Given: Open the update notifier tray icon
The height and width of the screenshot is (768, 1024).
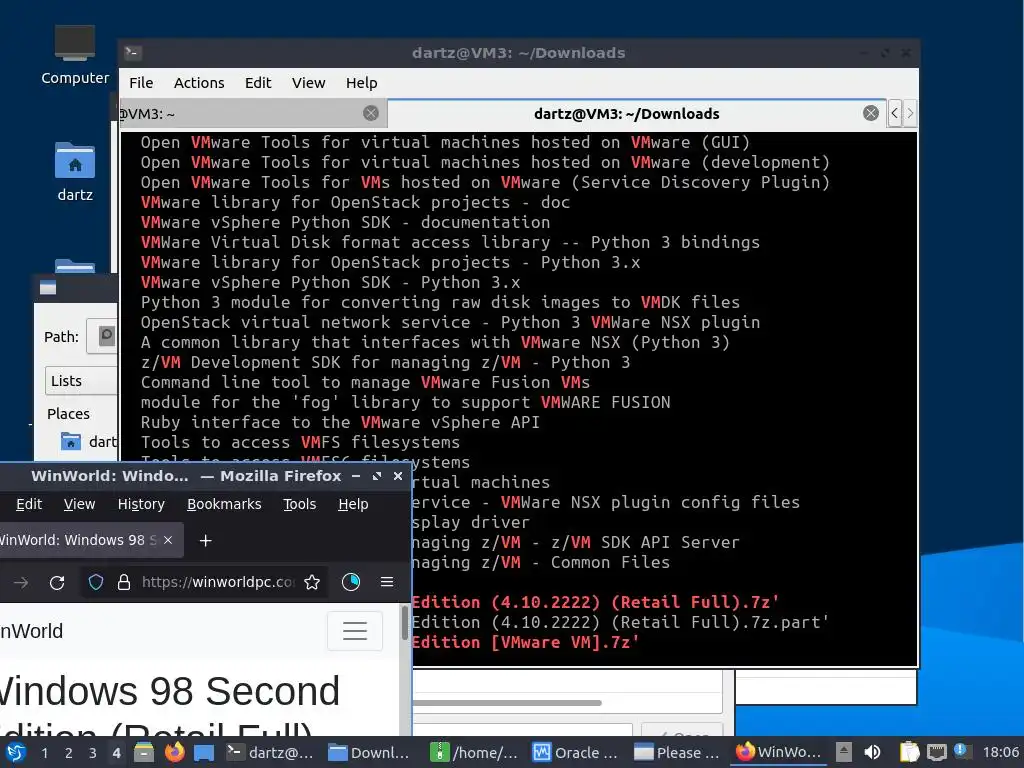Looking at the screenshot, I should pos(961,751).
